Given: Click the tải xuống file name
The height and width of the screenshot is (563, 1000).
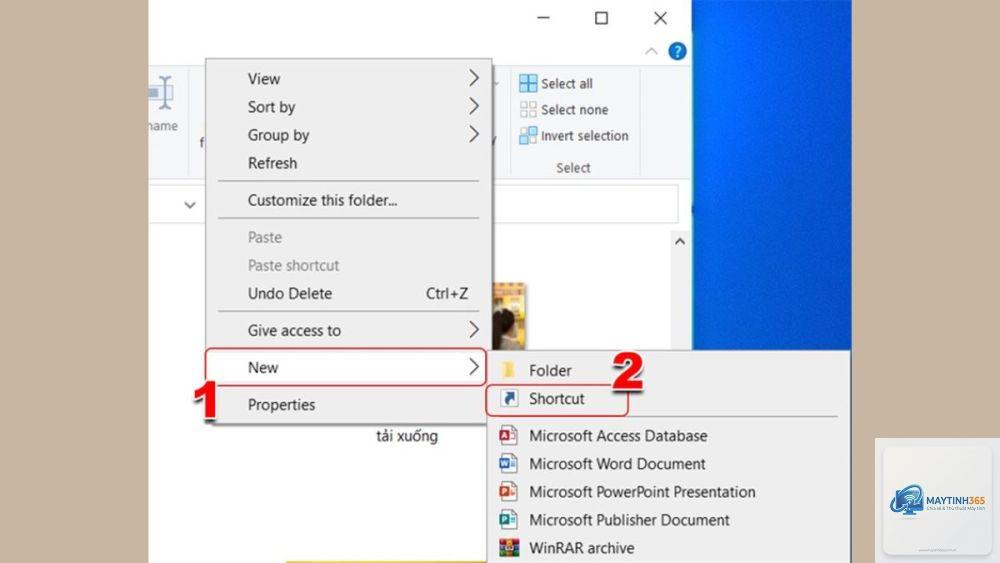Looking at the screenshot, I should tap(407, 436).
